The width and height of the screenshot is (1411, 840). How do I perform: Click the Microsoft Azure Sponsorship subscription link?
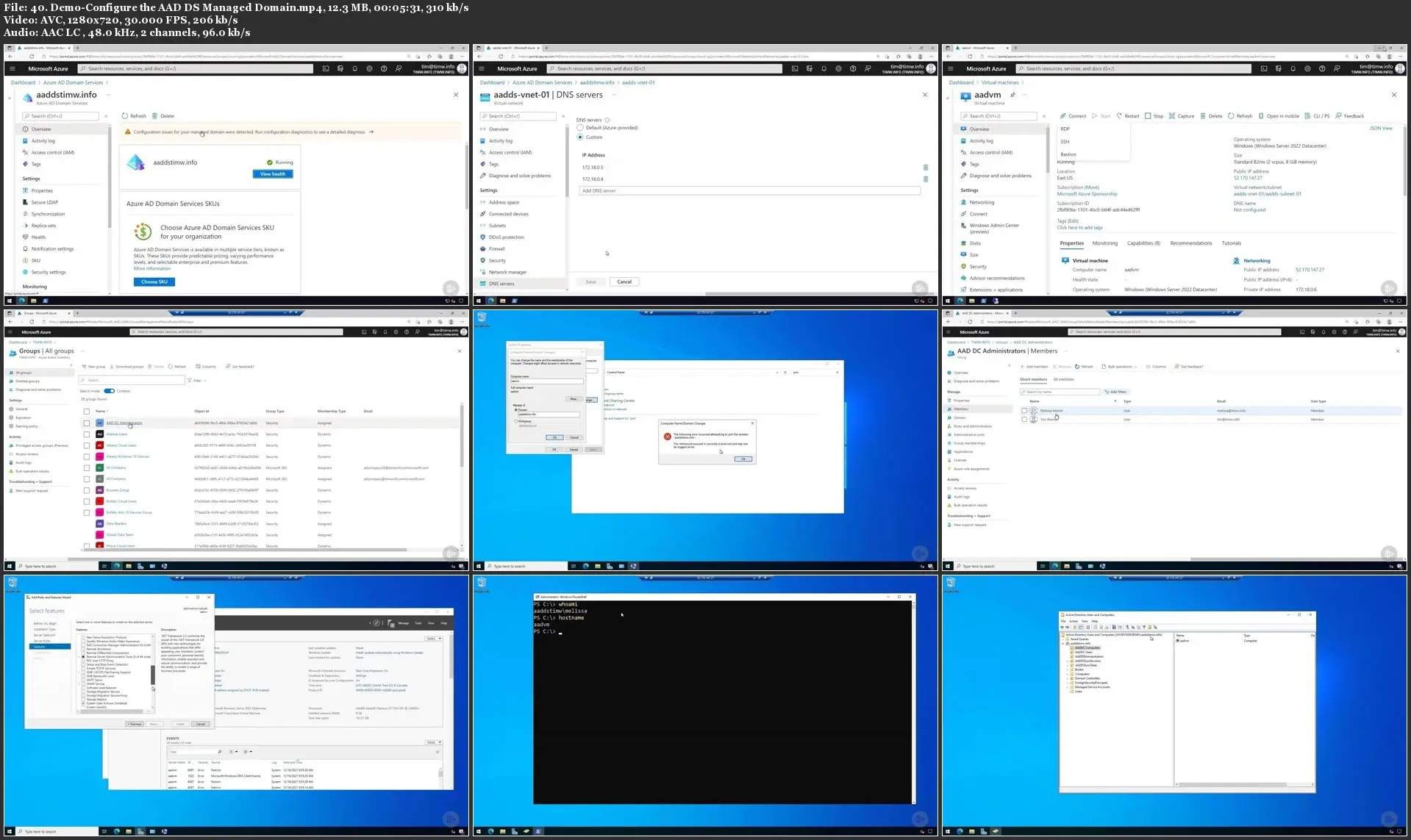click(x=1087, y=194)
